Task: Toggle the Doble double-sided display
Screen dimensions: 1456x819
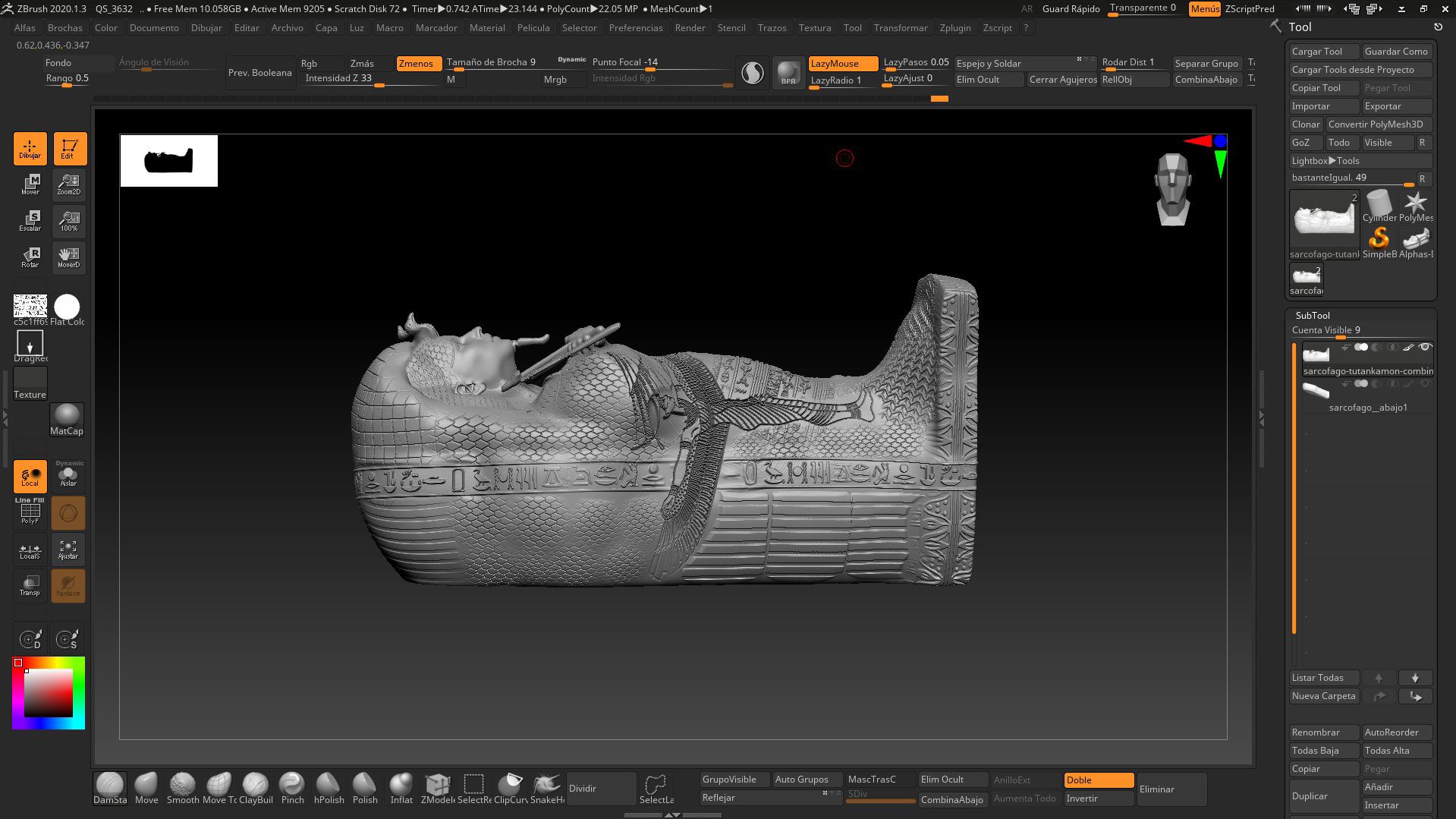Action: [1099, 780]
